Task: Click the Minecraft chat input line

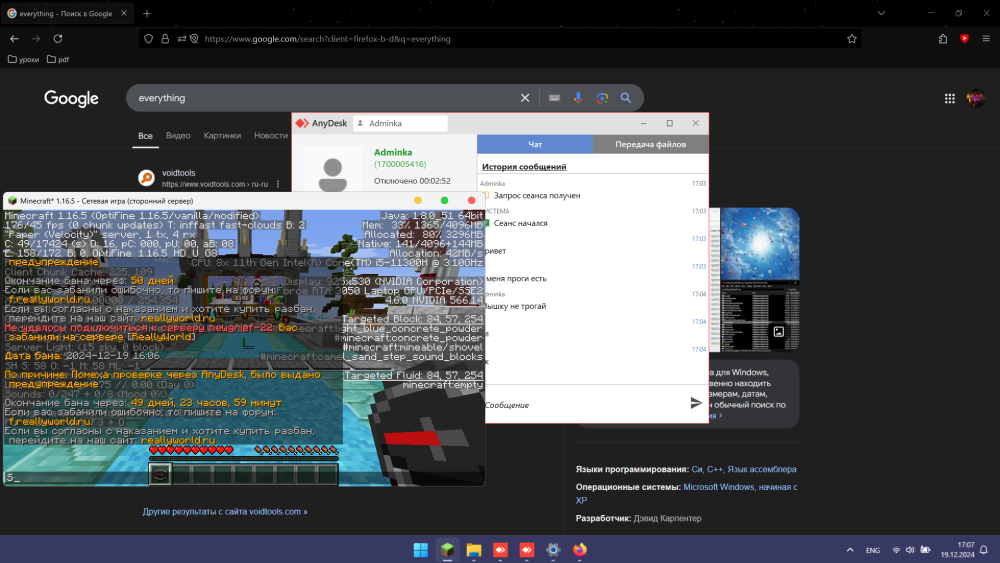Action: pyautogui.click(x=244, y=478)
